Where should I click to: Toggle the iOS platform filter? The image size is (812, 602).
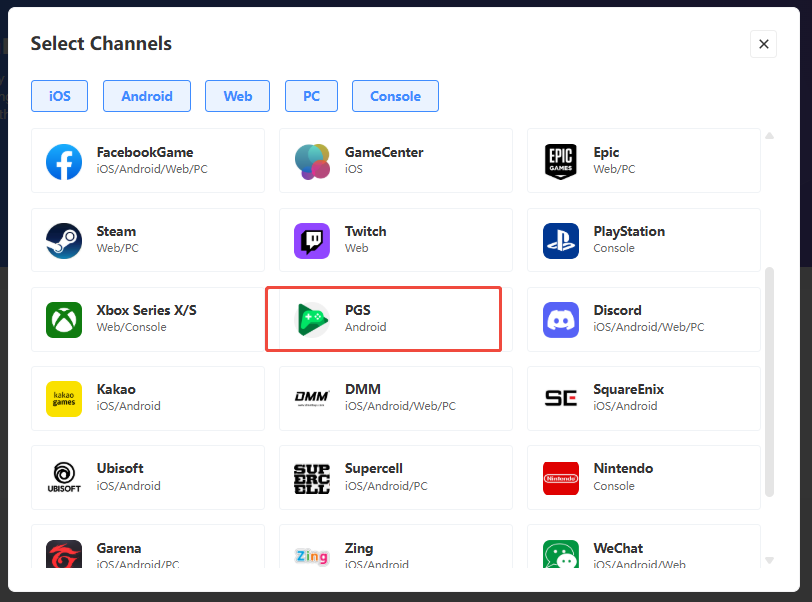60,96
